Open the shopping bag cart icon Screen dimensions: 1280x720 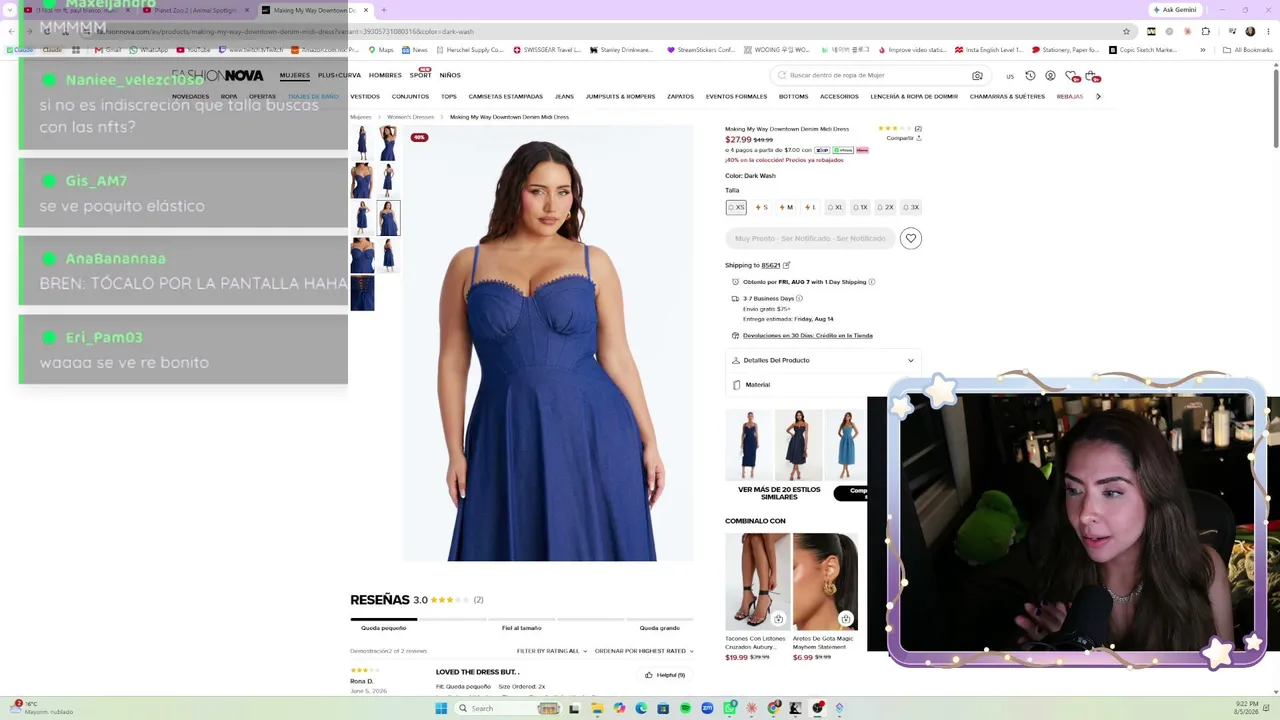click(1091, 76)
